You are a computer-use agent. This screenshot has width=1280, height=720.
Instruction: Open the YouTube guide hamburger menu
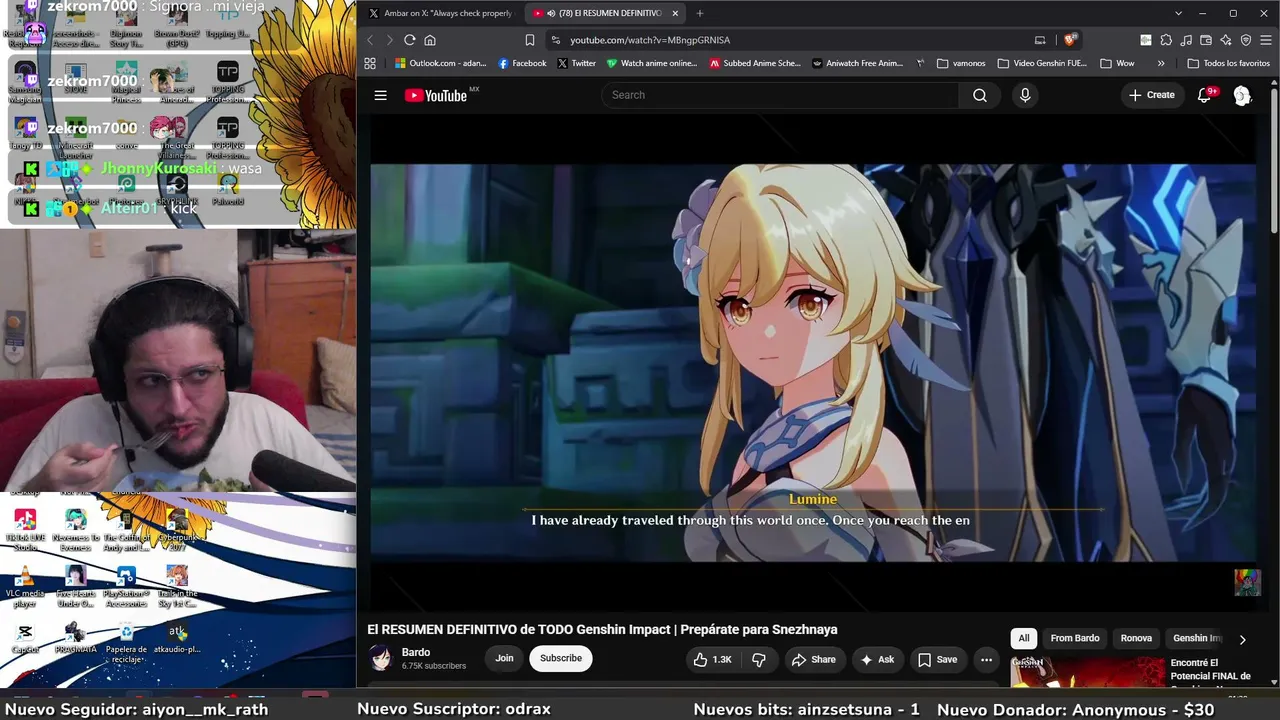click(380, 95)
